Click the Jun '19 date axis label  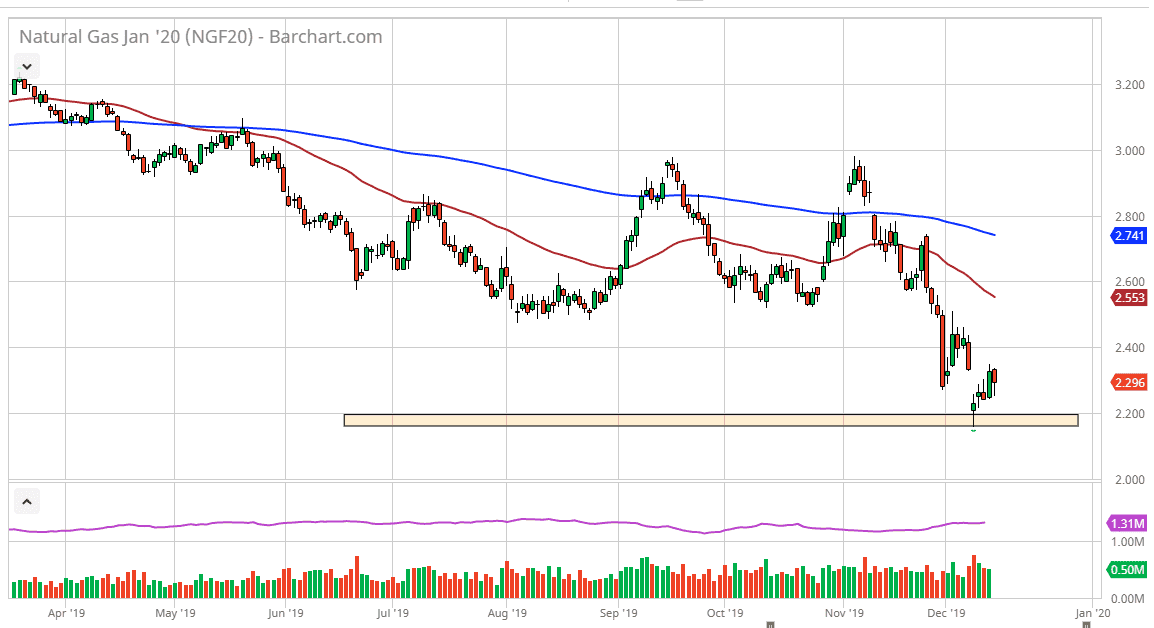point(286,613)
